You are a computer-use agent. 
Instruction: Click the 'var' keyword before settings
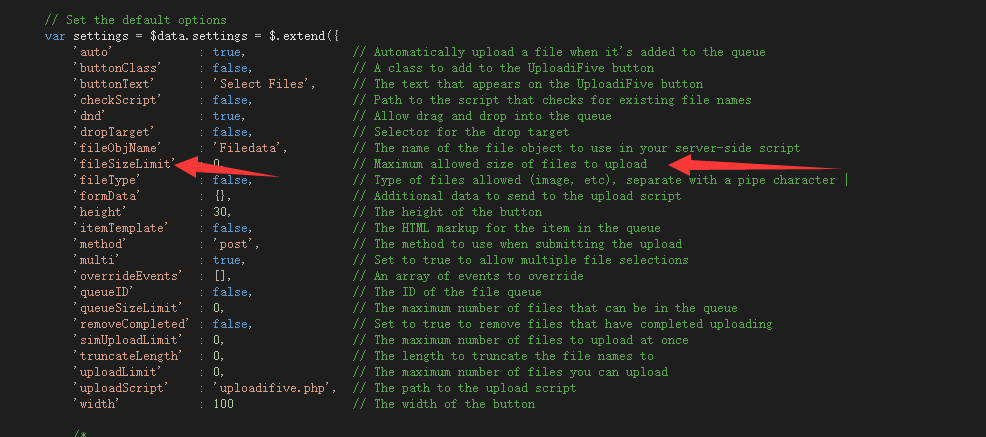click(55, 36)
